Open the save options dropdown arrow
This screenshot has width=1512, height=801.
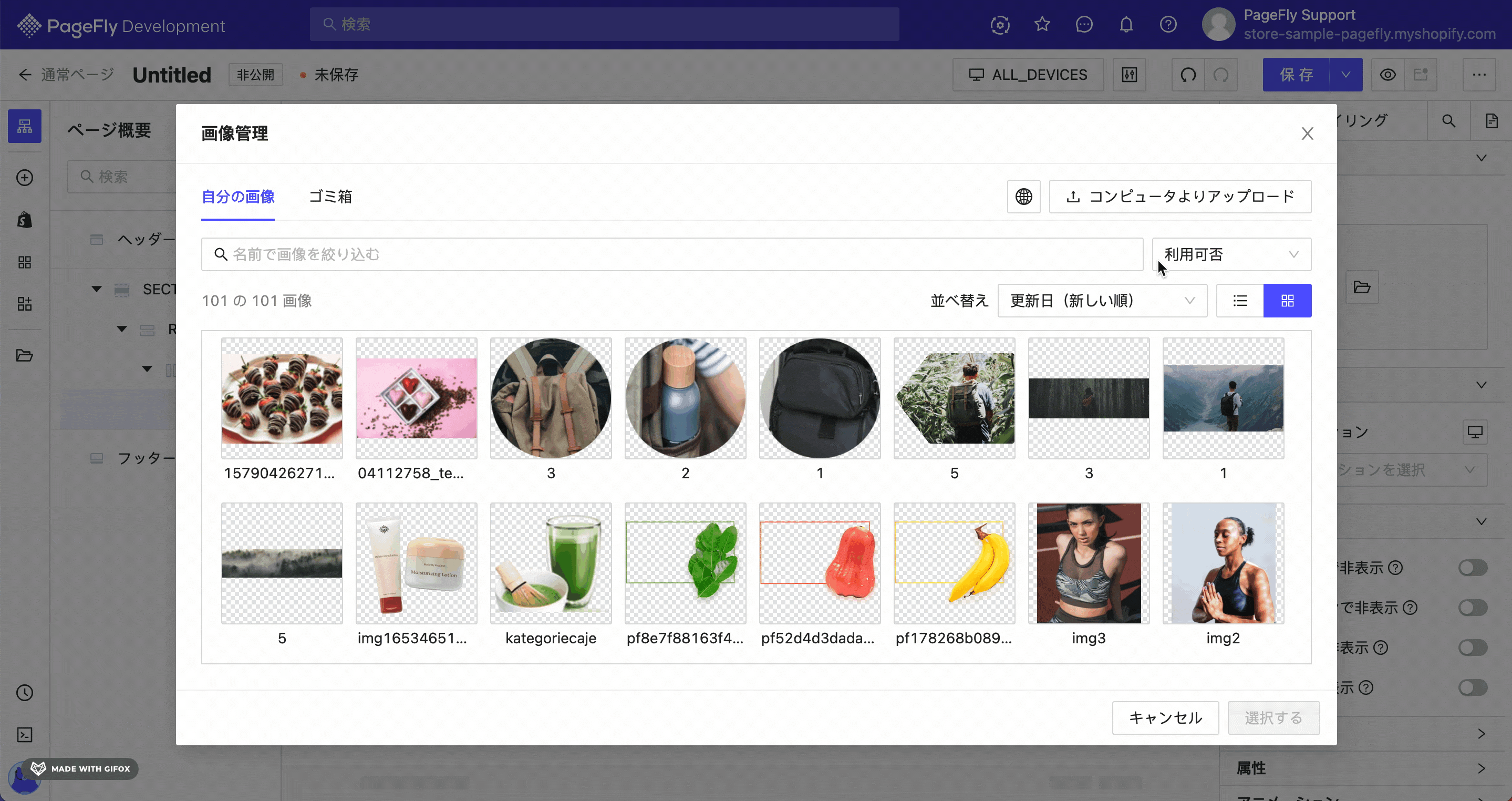tap(1346, 75)
